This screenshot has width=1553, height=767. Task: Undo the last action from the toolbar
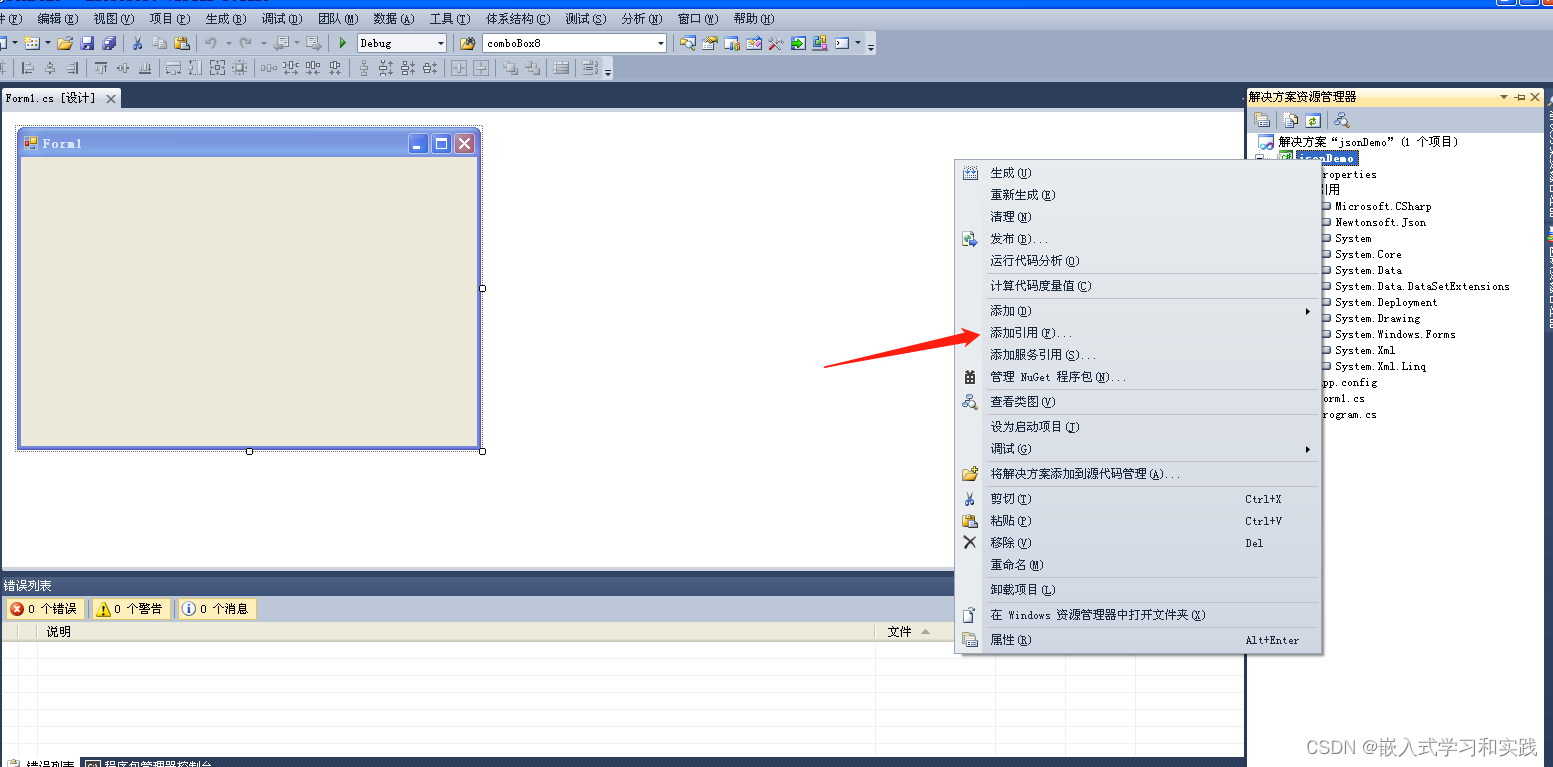[x=210, y=43]
